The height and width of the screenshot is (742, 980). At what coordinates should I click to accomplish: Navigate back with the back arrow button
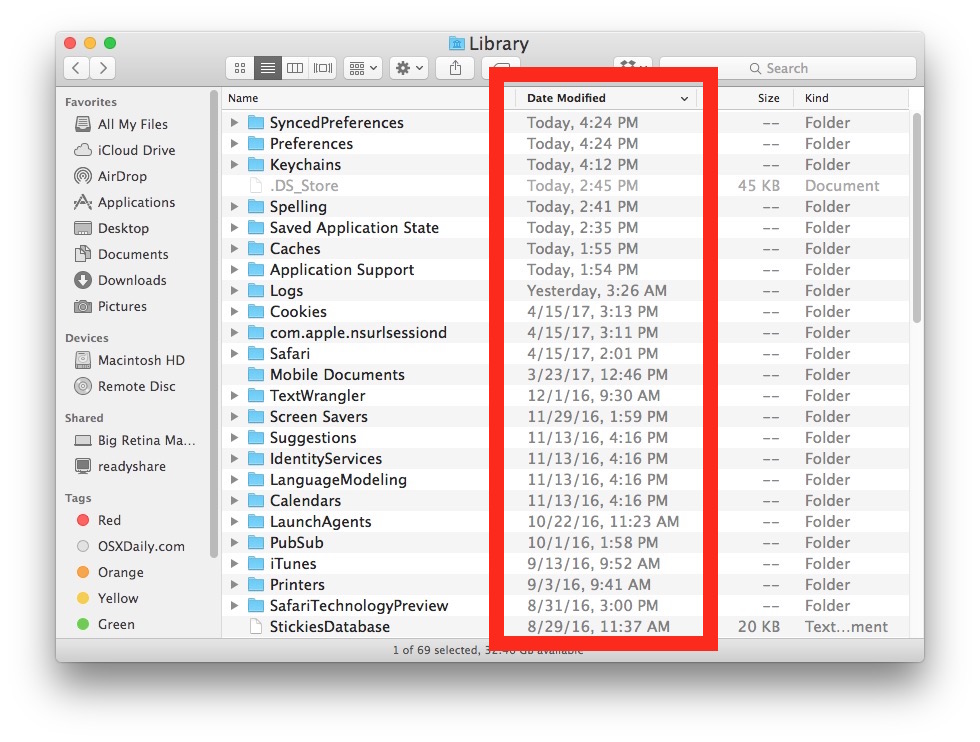click(x=77, y=67)
